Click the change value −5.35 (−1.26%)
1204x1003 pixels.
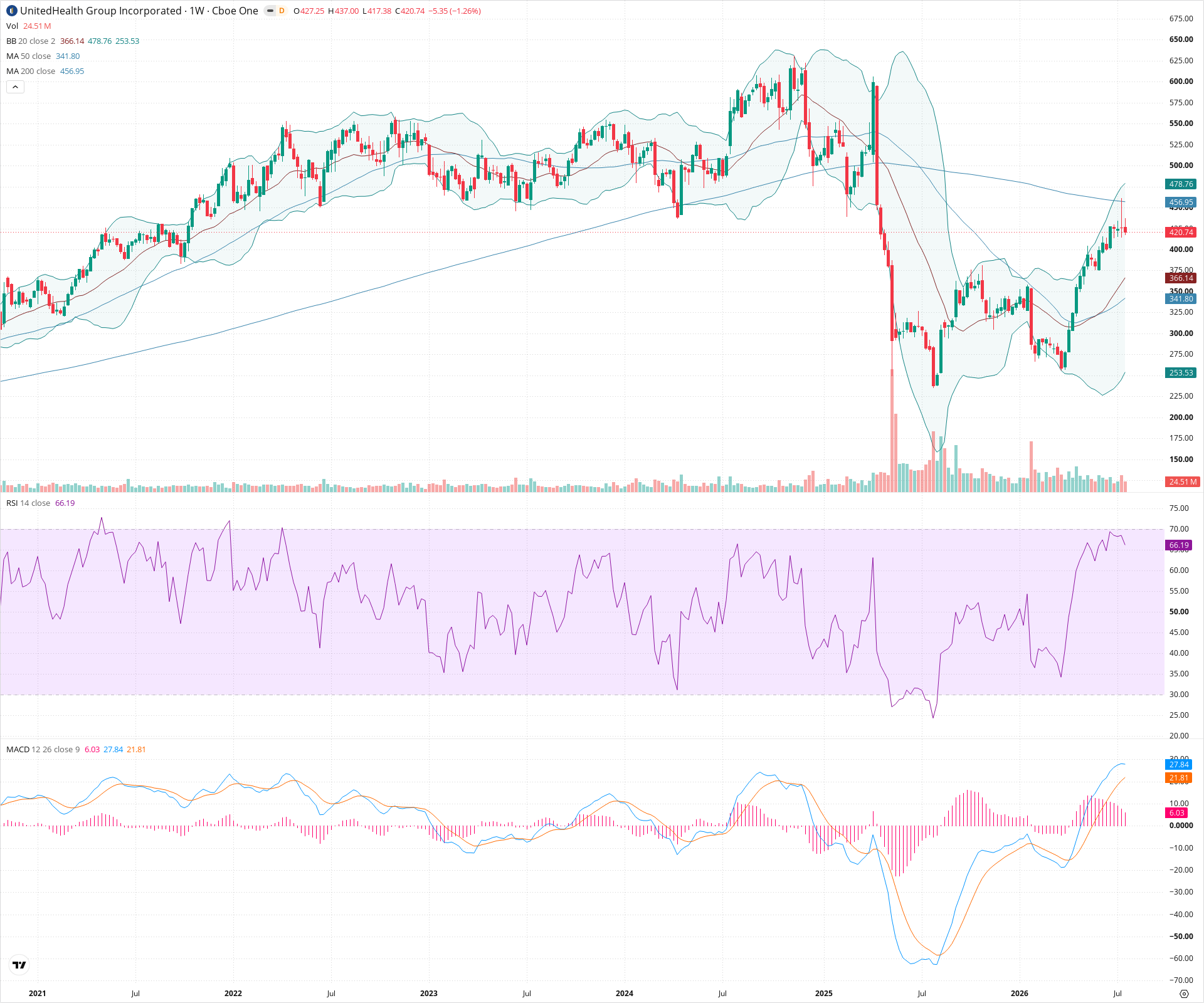pyautogui.click(x=455, y=11)
